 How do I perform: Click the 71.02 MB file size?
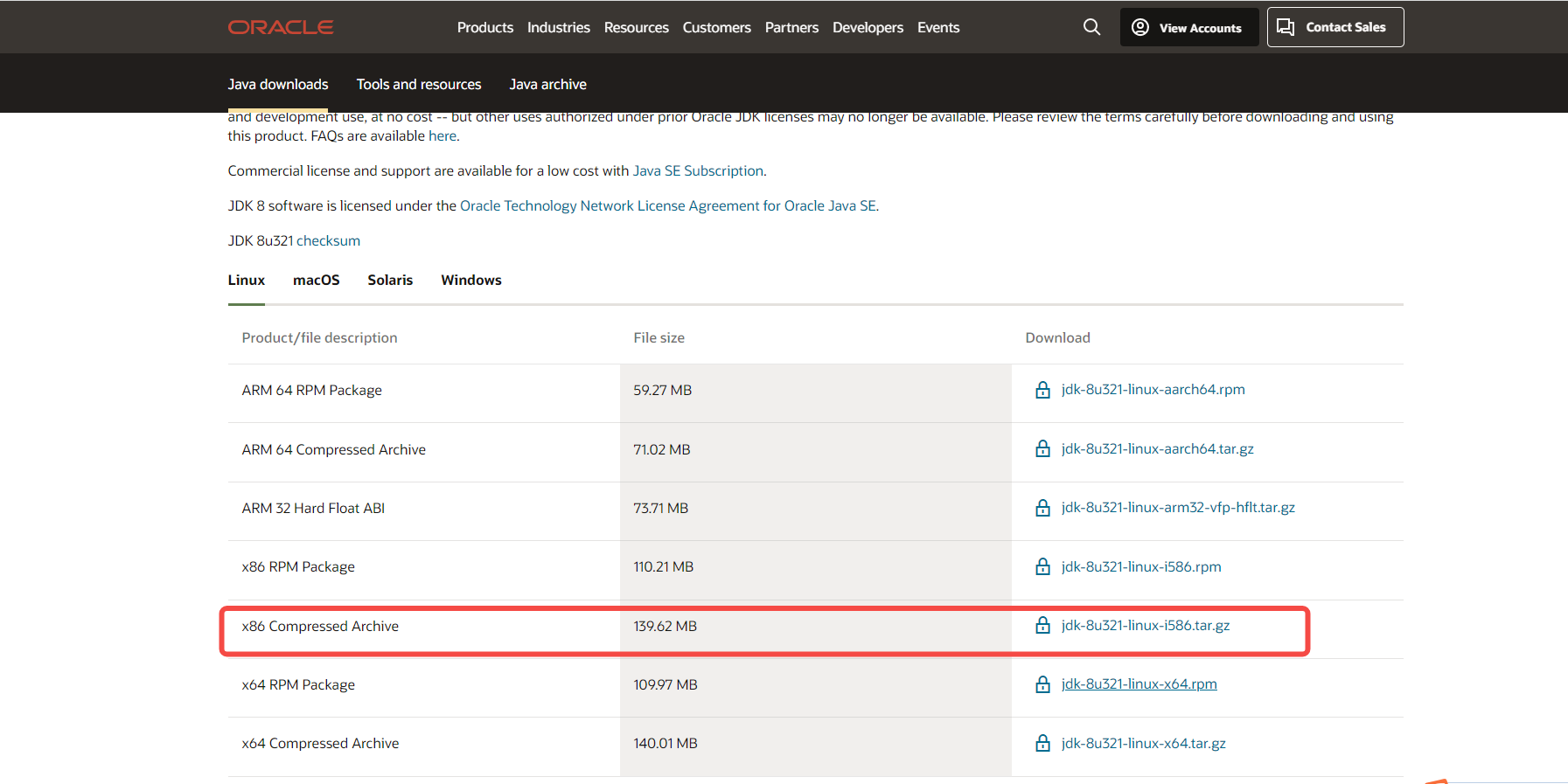click(x=662, y=449)
